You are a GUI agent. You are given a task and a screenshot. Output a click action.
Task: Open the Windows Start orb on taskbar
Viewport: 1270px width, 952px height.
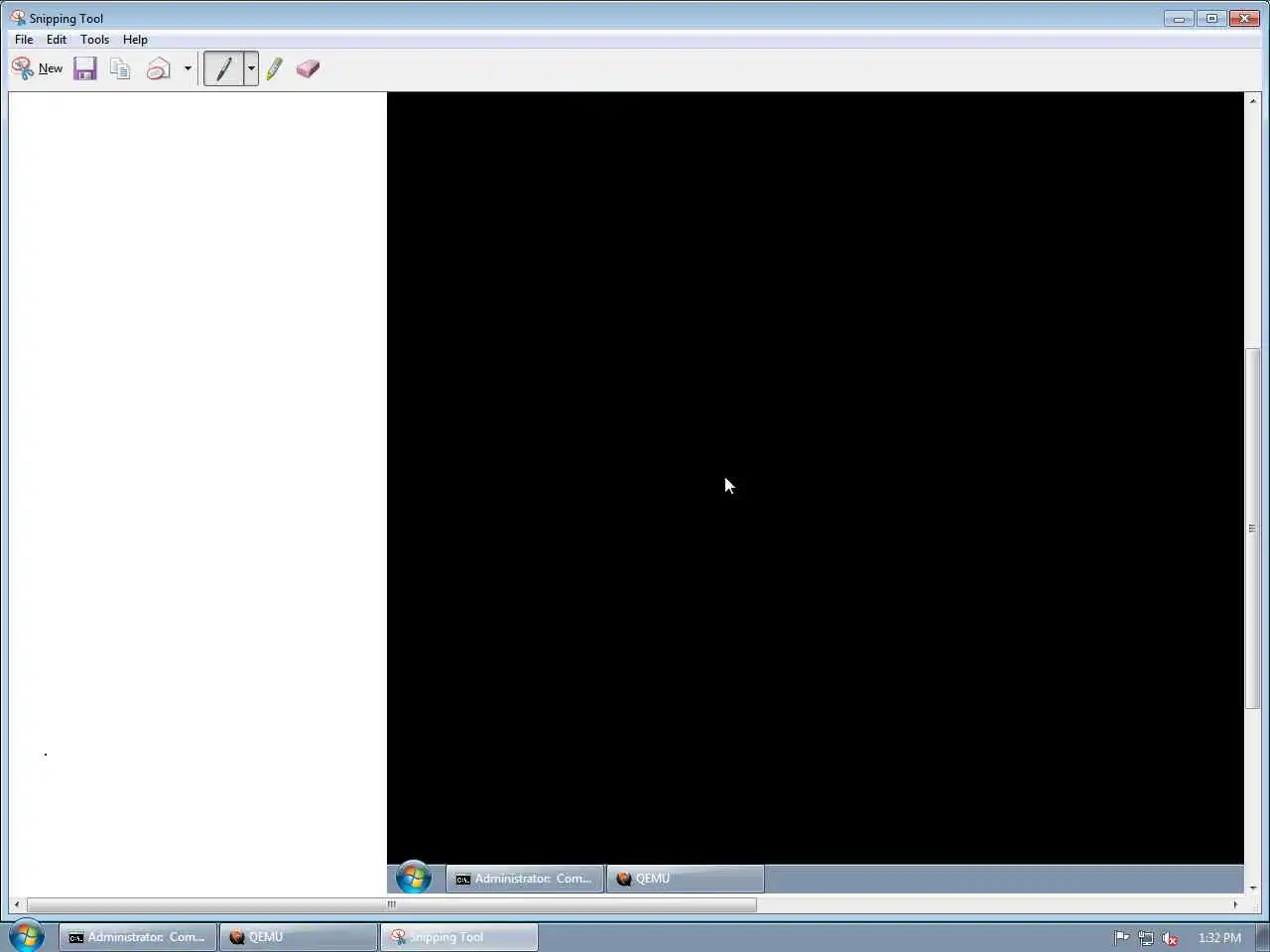pos(27,936)
